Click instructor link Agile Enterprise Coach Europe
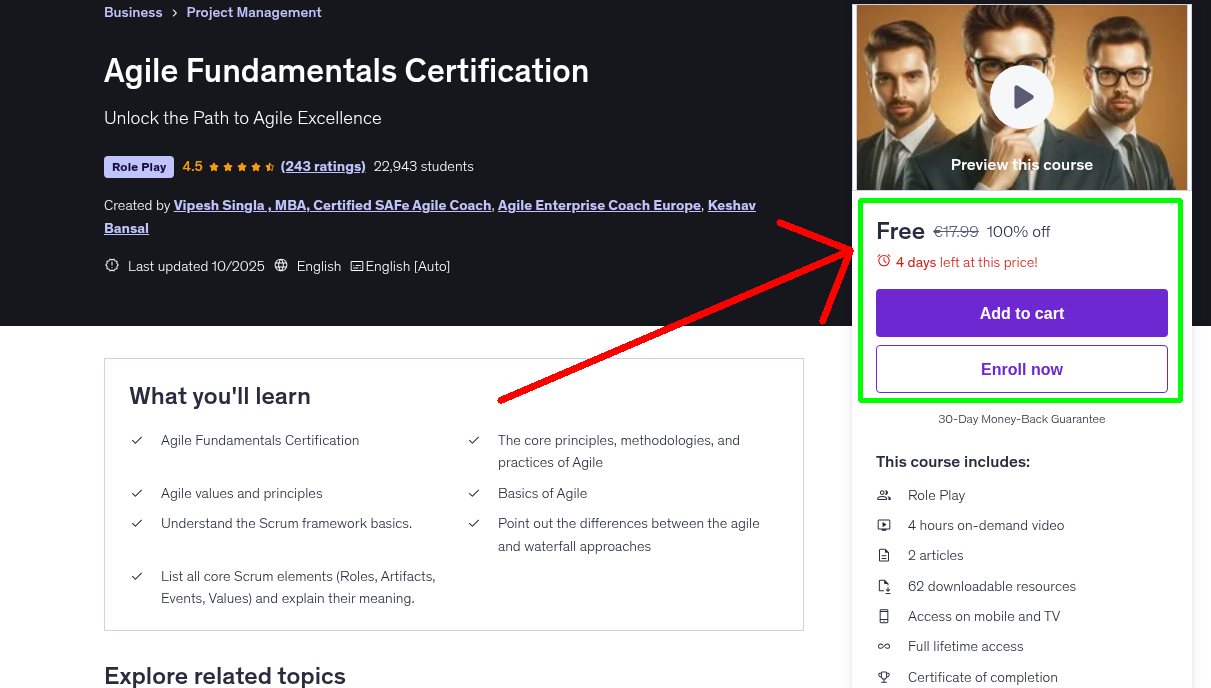 pyautogui.click(x=599, y=205)
